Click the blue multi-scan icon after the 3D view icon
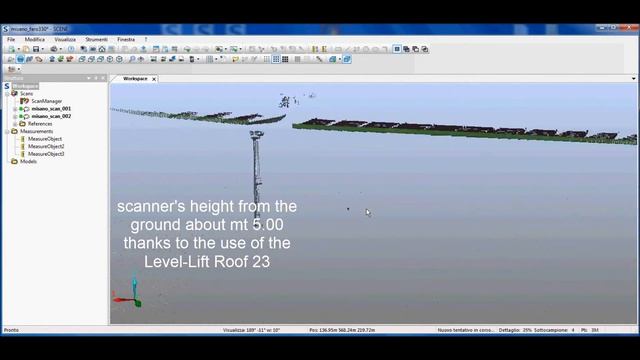 [29, 59]
